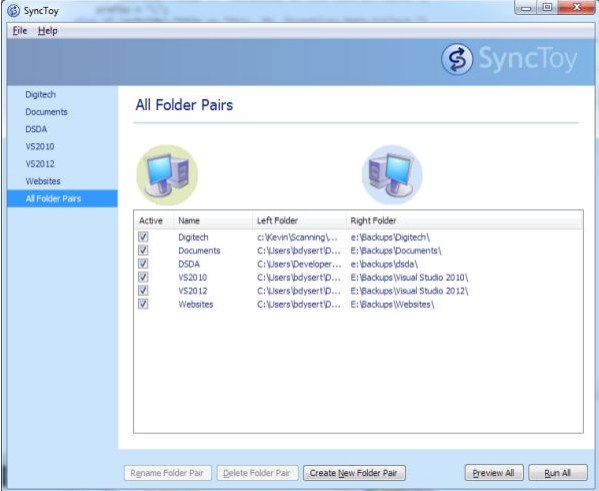Viewport: 599px width, 491px height.
Task: Uncheck the Digitech active checkbox
Action: point(143,237)
